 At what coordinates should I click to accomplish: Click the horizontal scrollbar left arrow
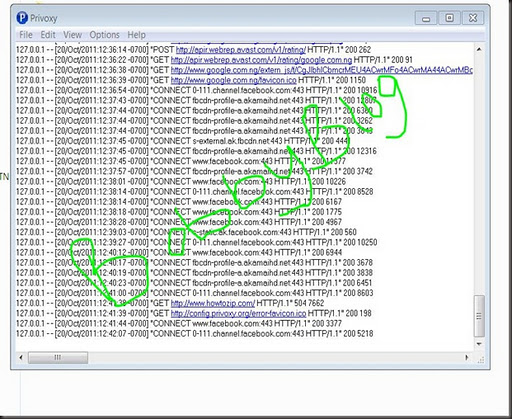point(21,358)
